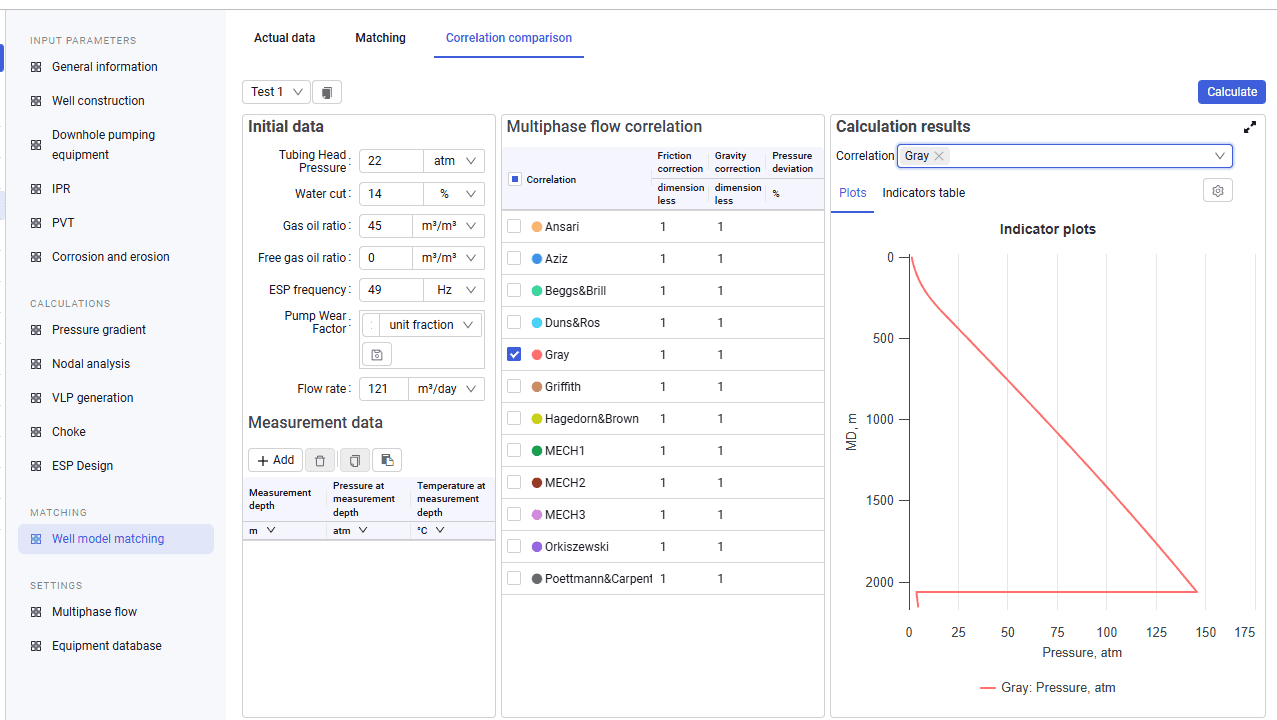1277x720 pixels.
Task: Switch to the Matching tab
Action: tap(380, 38)
